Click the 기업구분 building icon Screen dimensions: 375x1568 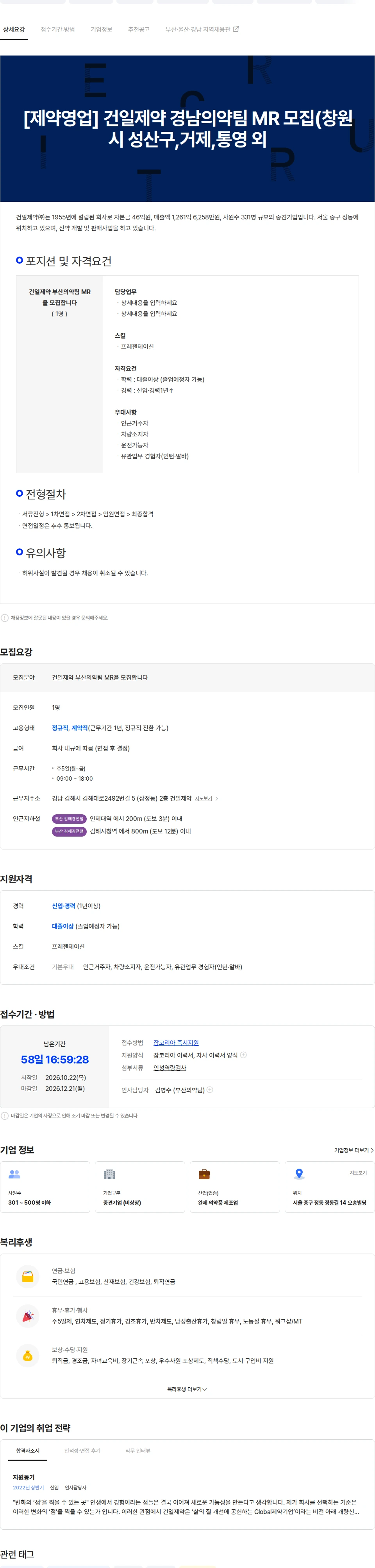point(109,1174)
